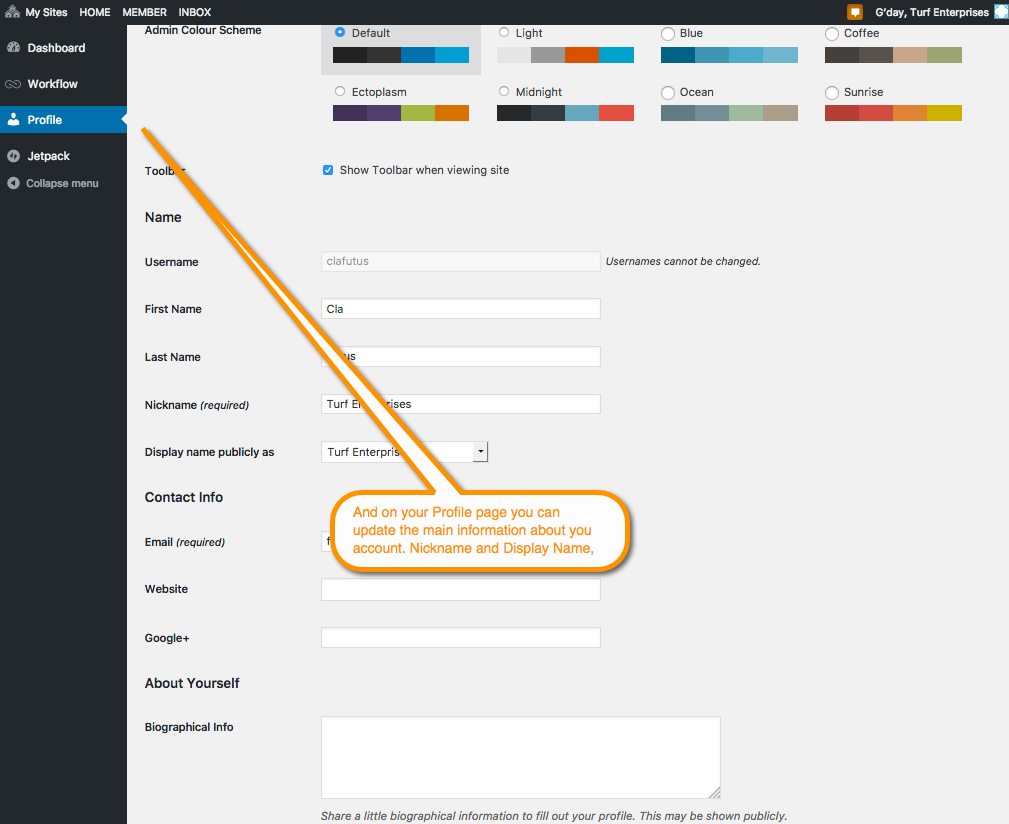Screen dimensions: 1009x824
Task: Click HOME in the top menu bar
Action: click(94, 12)
